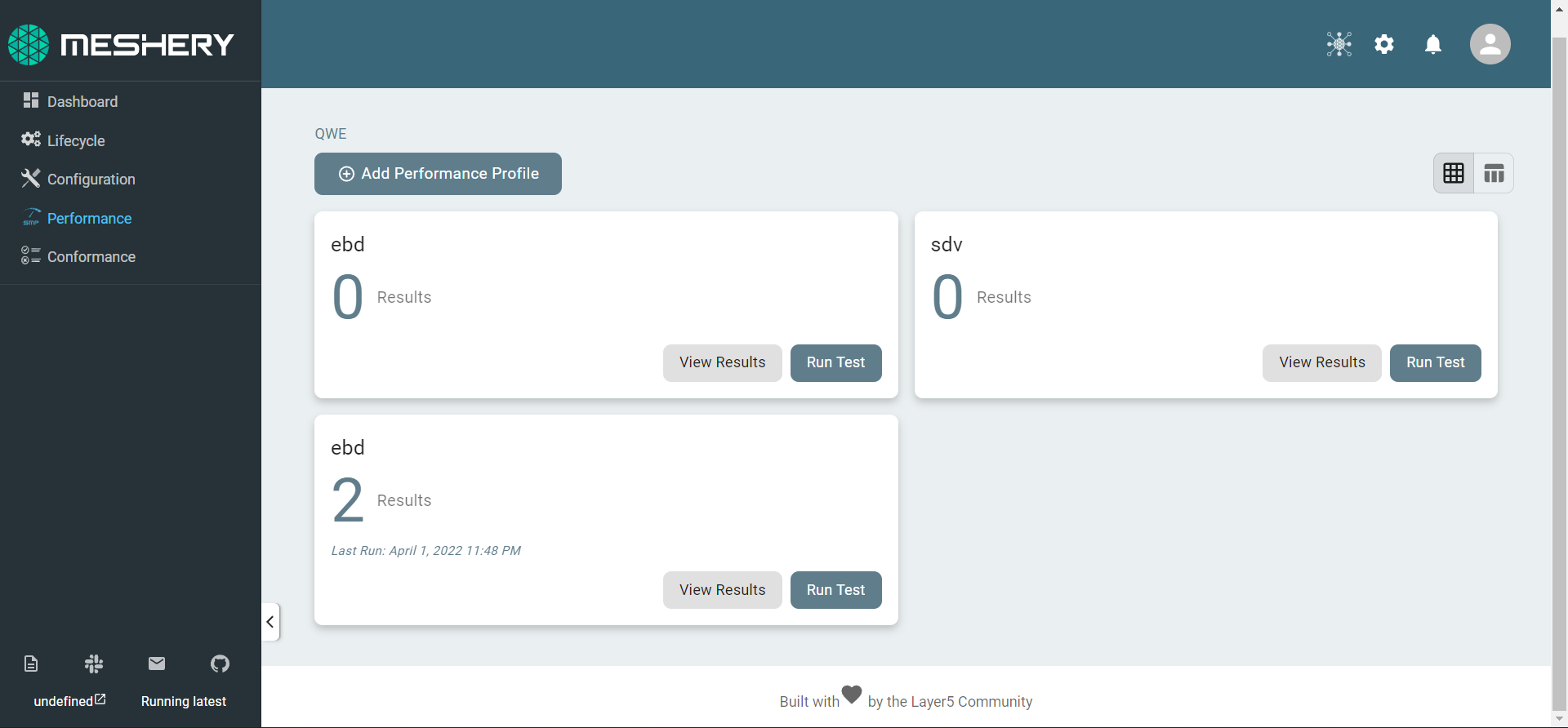The image size is (1568, 728).
Task: Click the Configuration wrench icon
Action: pyautogui.click(x=31, y=178)
